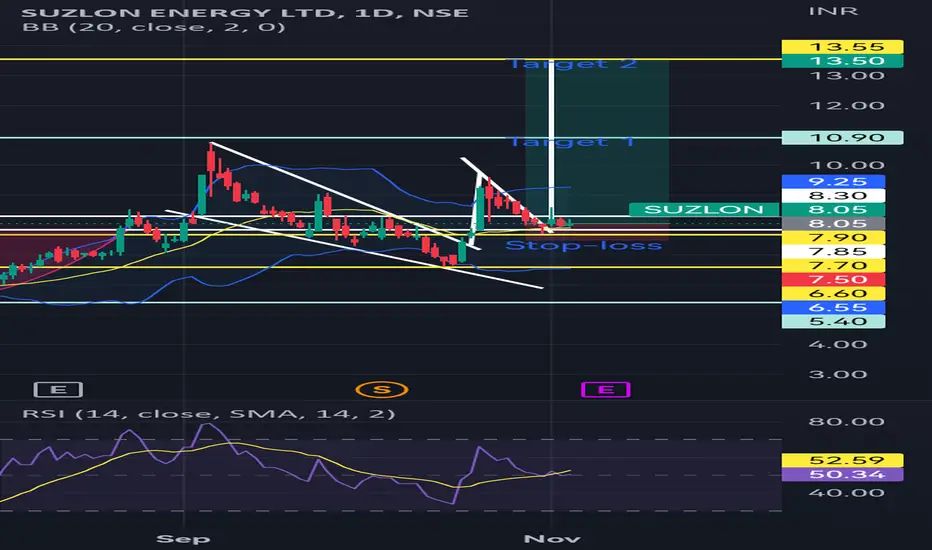This screenshot has height=550, width=932.
Task: Select the 6.55 blue price label
Action: coord(833,307)
